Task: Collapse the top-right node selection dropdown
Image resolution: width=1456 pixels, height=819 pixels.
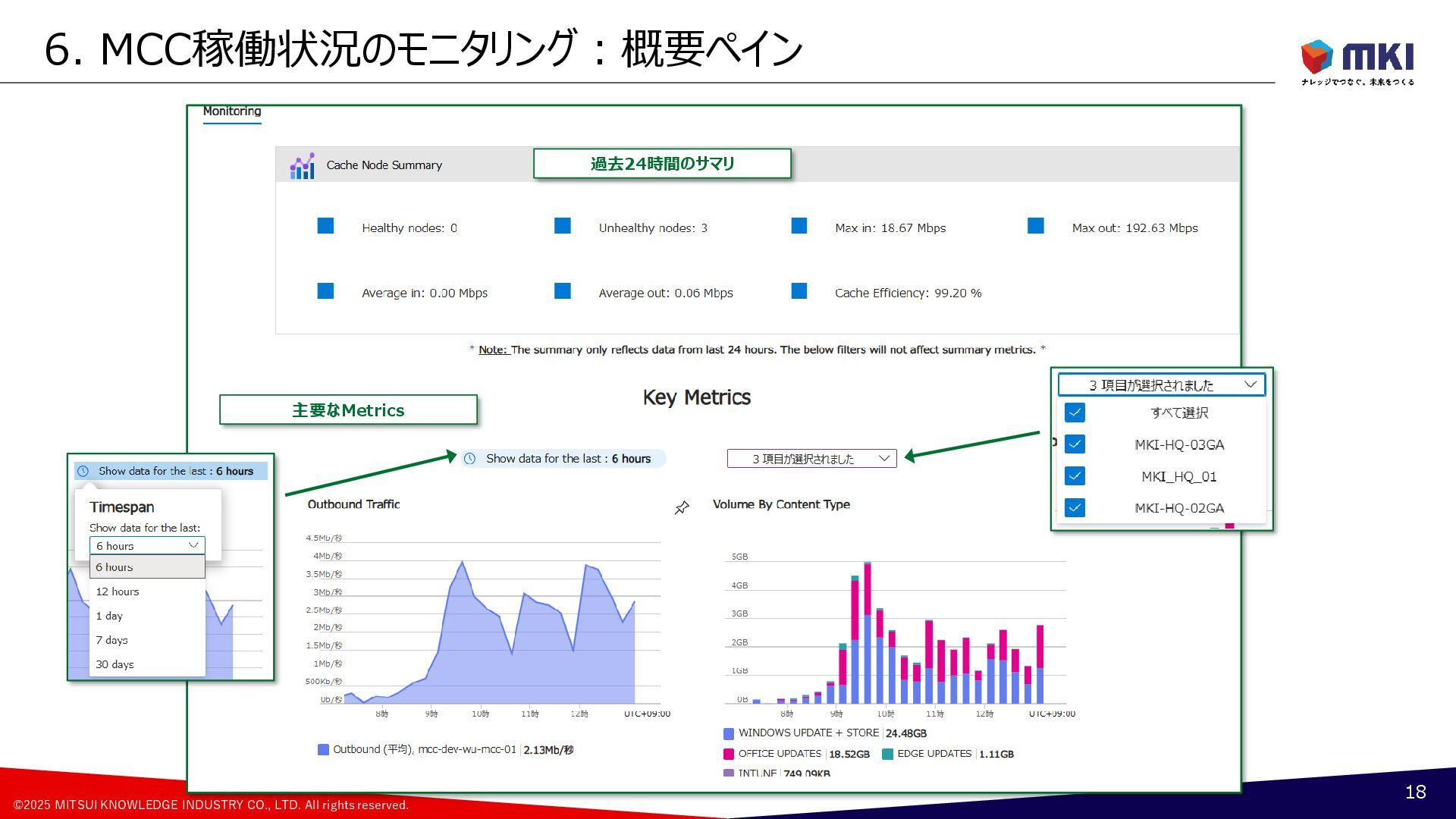Action: click(1250, 384)
